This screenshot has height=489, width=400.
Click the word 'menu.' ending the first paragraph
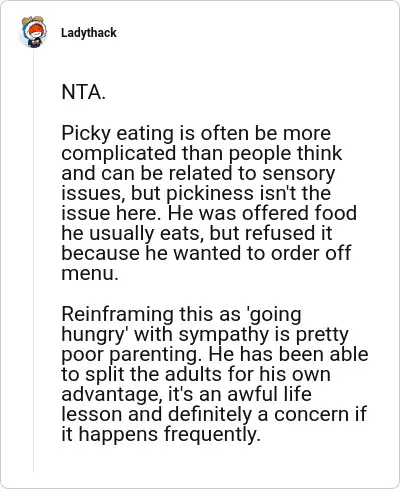click(90, 274)
